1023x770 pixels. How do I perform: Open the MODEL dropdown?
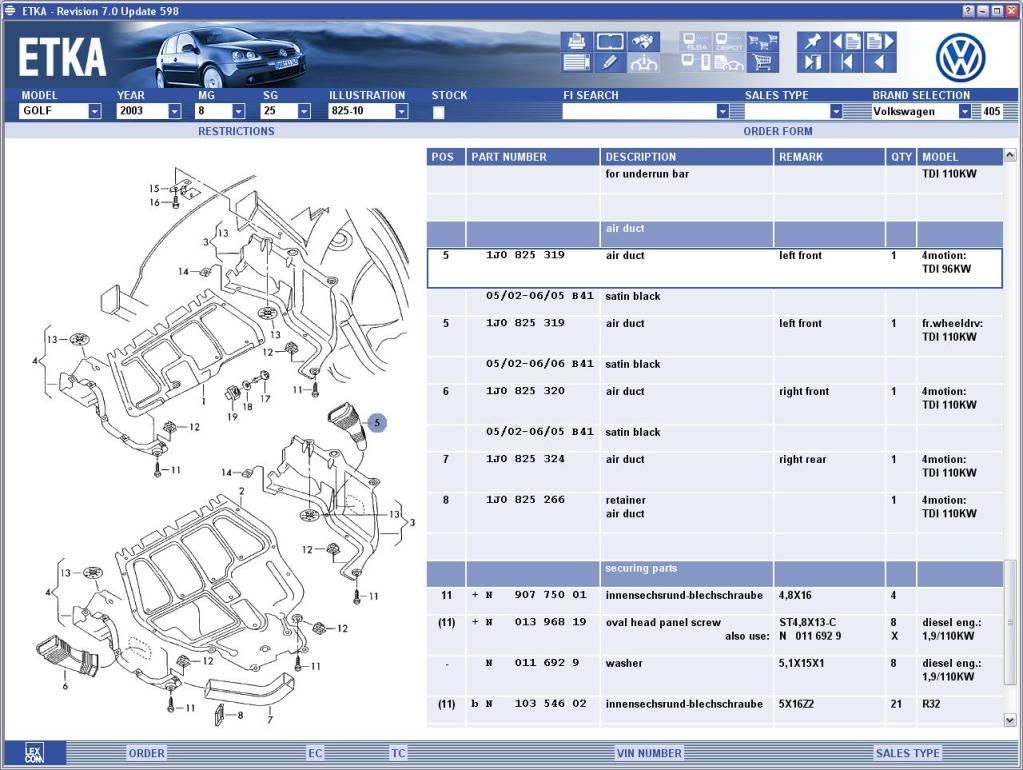[x=95, y=112]
